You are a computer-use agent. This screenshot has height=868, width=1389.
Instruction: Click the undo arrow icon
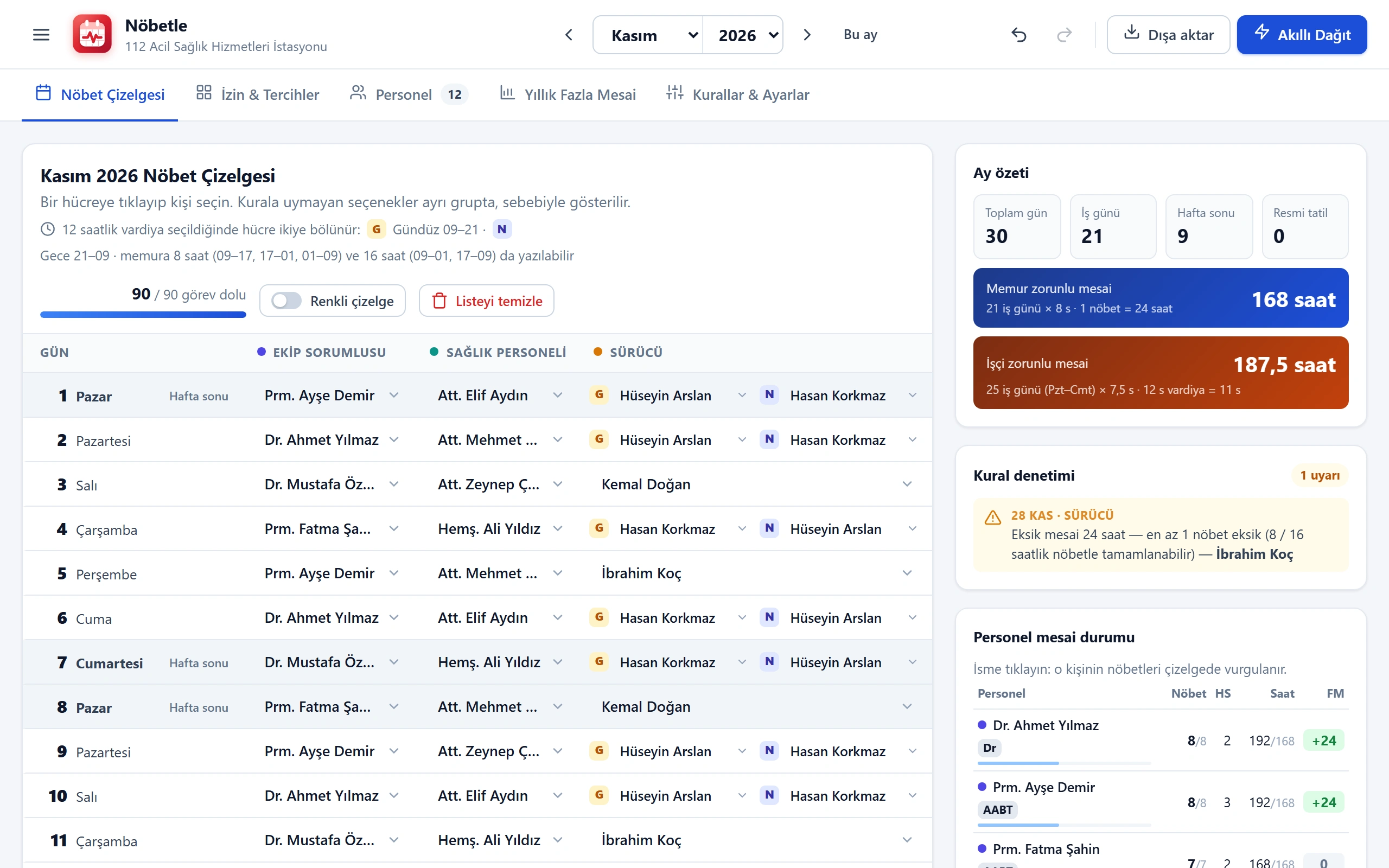coord(1019,35)
